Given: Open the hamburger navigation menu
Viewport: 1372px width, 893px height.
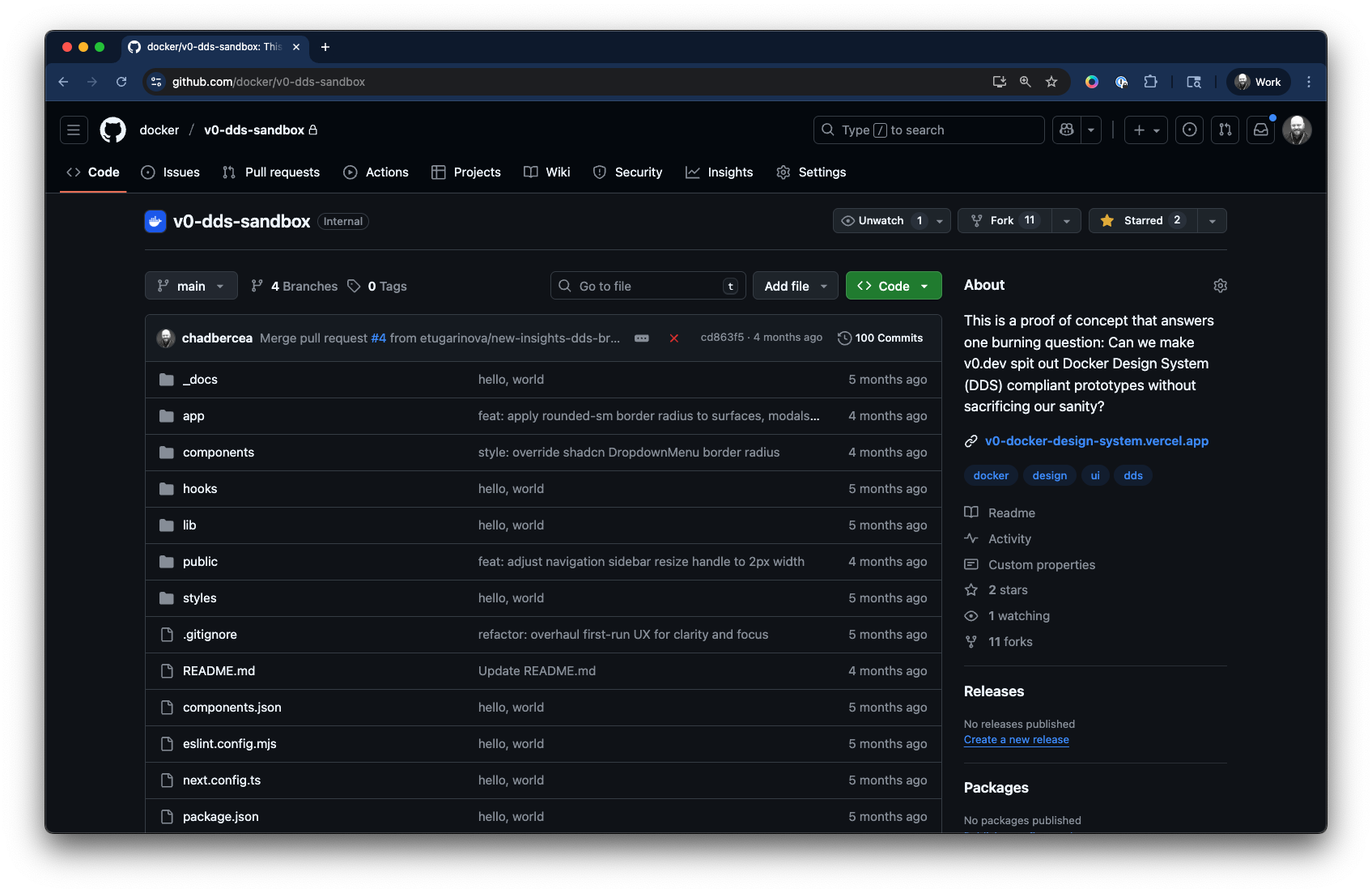Looking at the screenshot, I should pyautogui.click(x=74, y=130).
